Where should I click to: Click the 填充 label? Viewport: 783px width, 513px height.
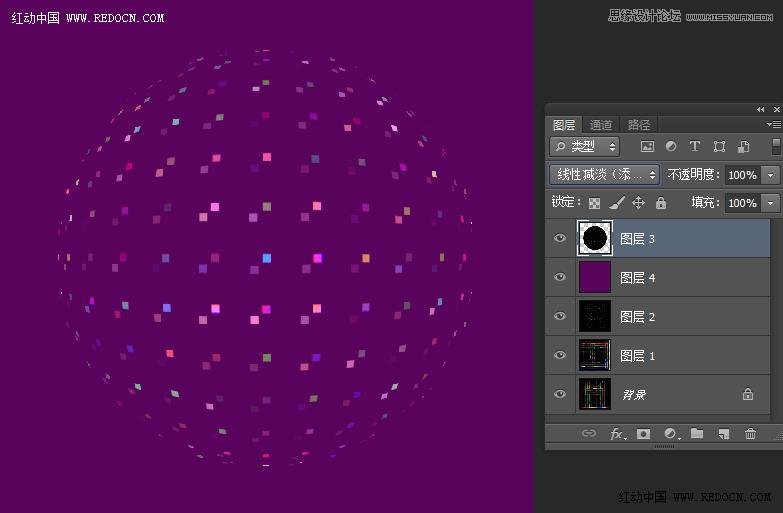(x=706, y=202)
